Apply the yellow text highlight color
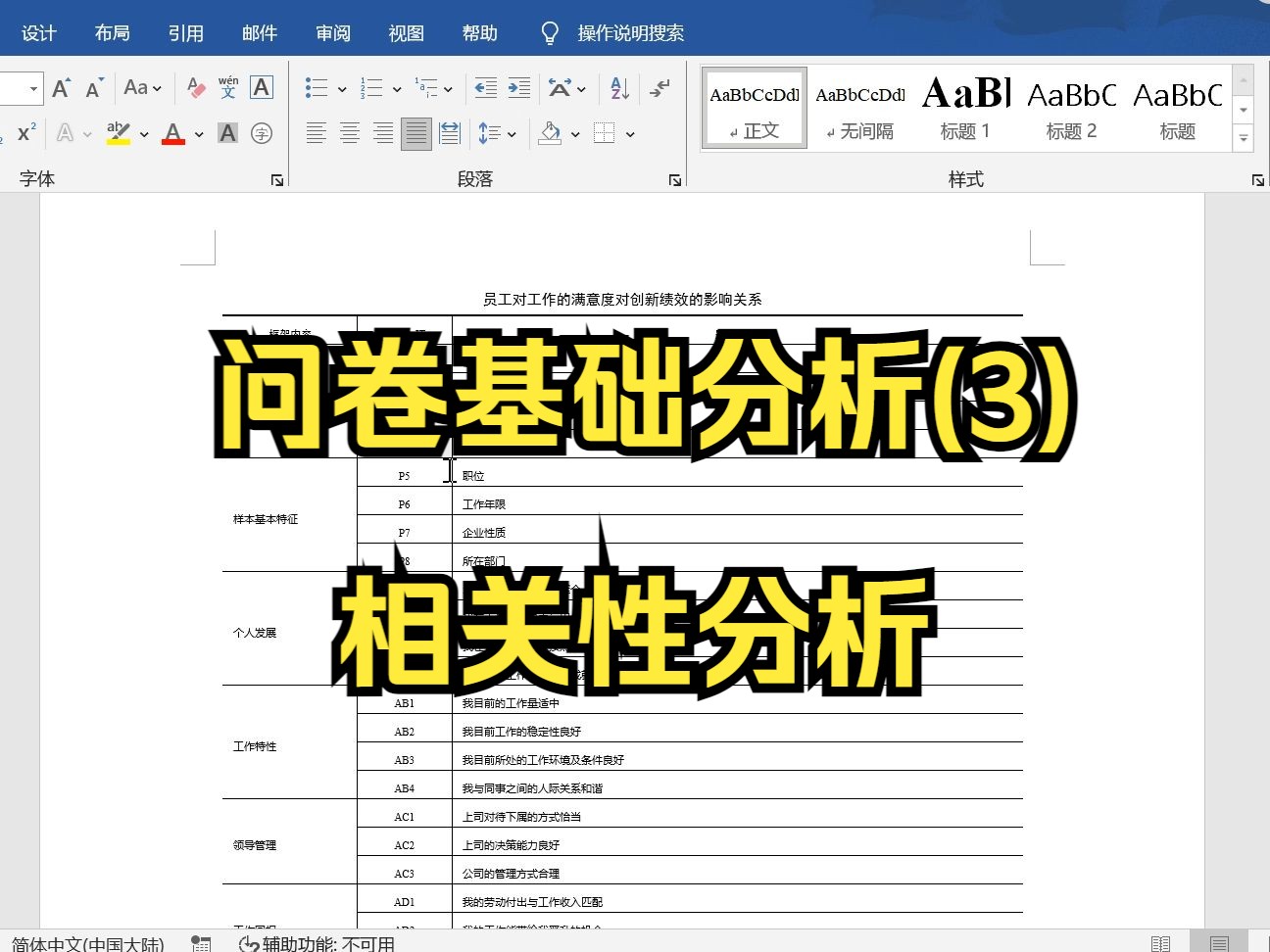This screenshot has width=1270, height=952. pyautogui.click(x=119, y=133)
